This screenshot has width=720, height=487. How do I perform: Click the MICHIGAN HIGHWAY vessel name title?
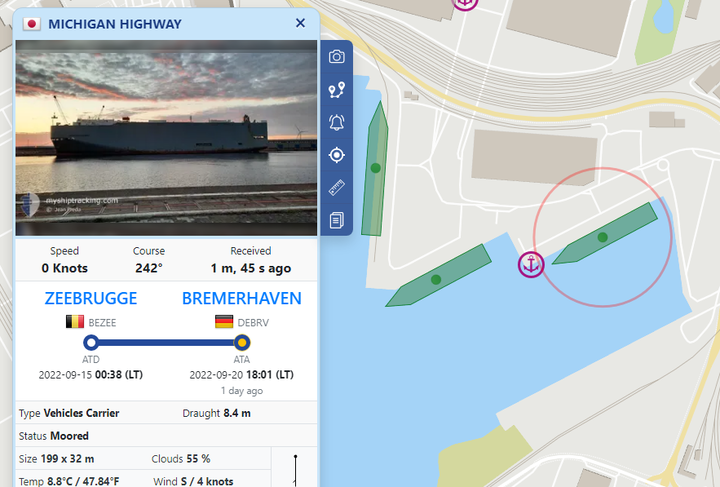(115, 24)
